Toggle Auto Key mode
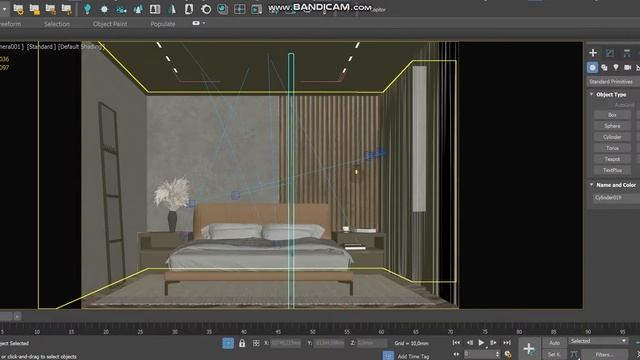This screenshot has height=360, width=640. click(554, 343)
